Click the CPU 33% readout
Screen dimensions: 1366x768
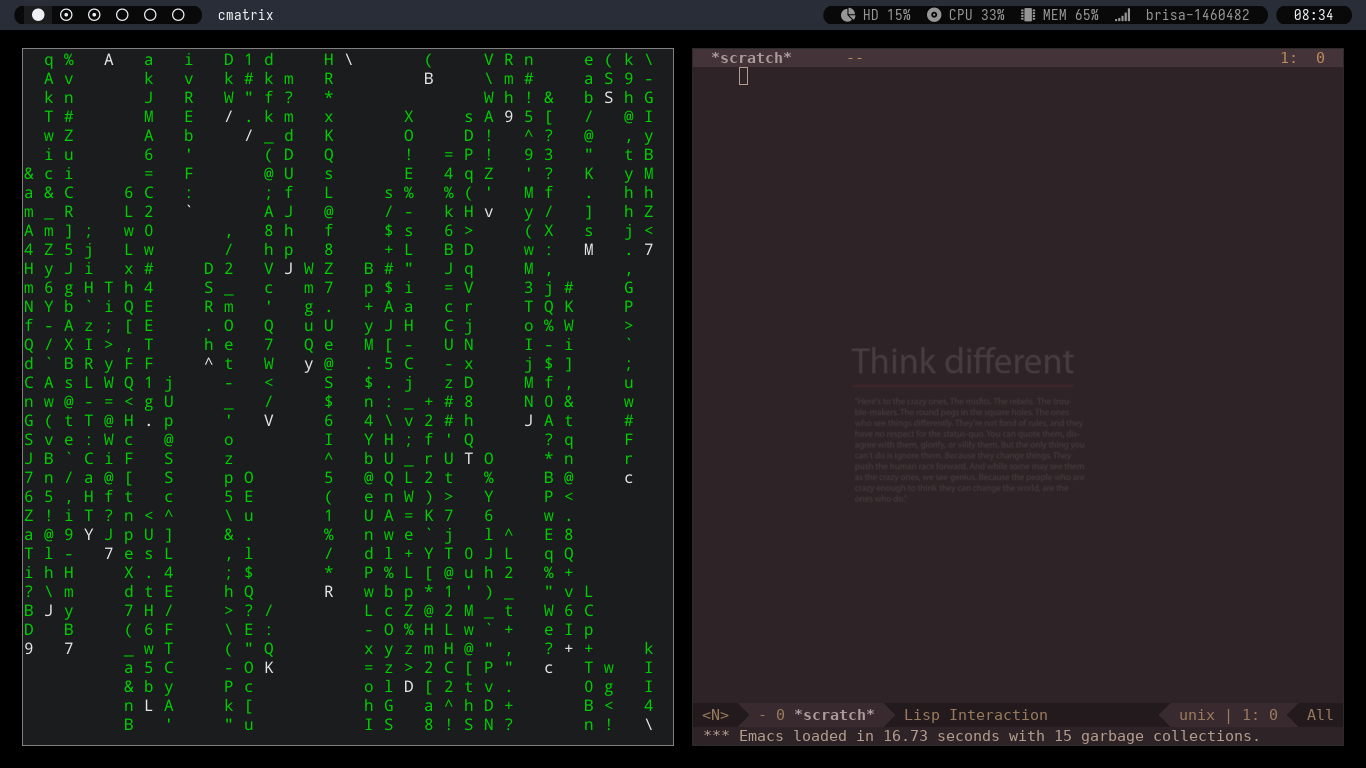click(977, 15)
